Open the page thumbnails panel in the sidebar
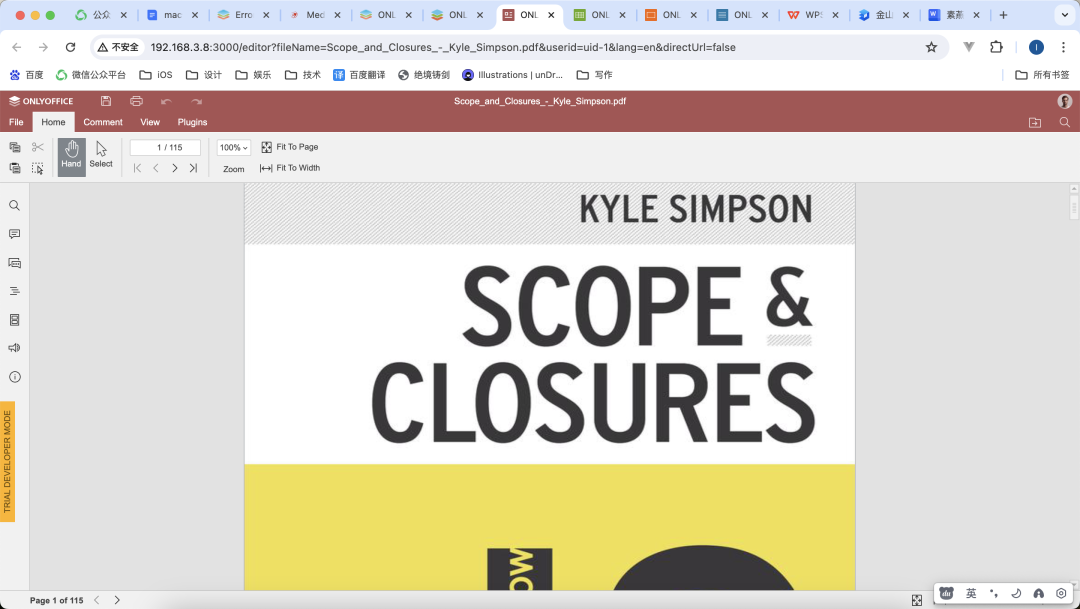Image resolution: width=1080 pixels, height=609 pixels. [14, 320]
